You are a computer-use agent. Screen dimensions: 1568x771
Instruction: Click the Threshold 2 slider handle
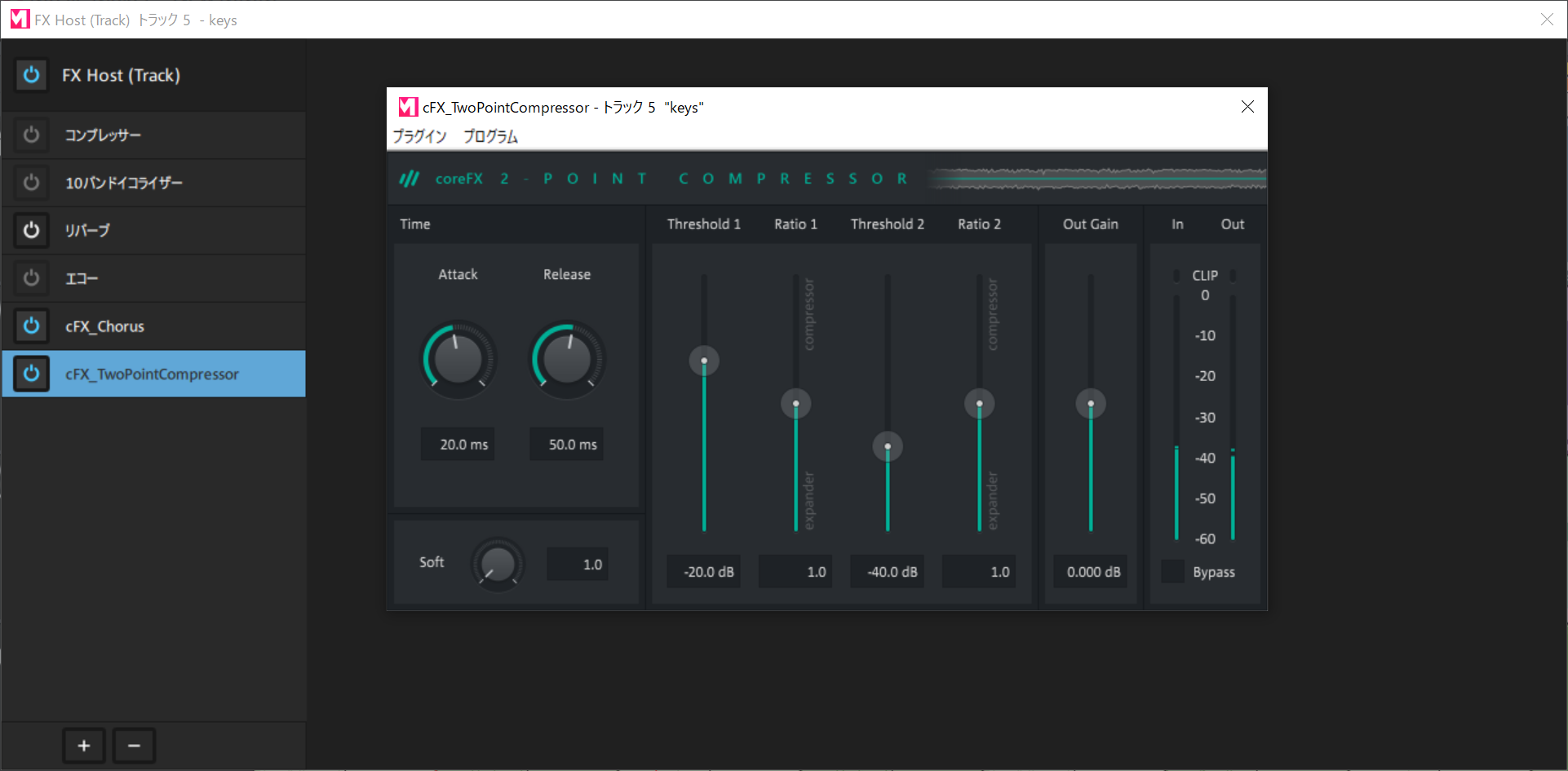click(x=888, y=446)
